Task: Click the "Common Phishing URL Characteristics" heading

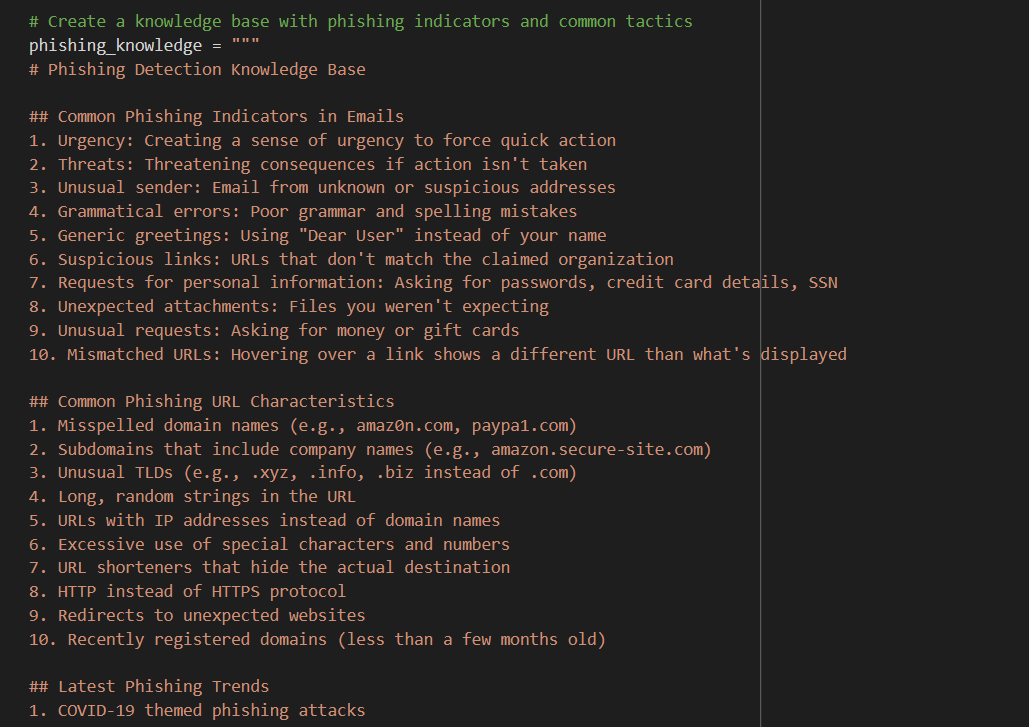Action: coord(225,401)
